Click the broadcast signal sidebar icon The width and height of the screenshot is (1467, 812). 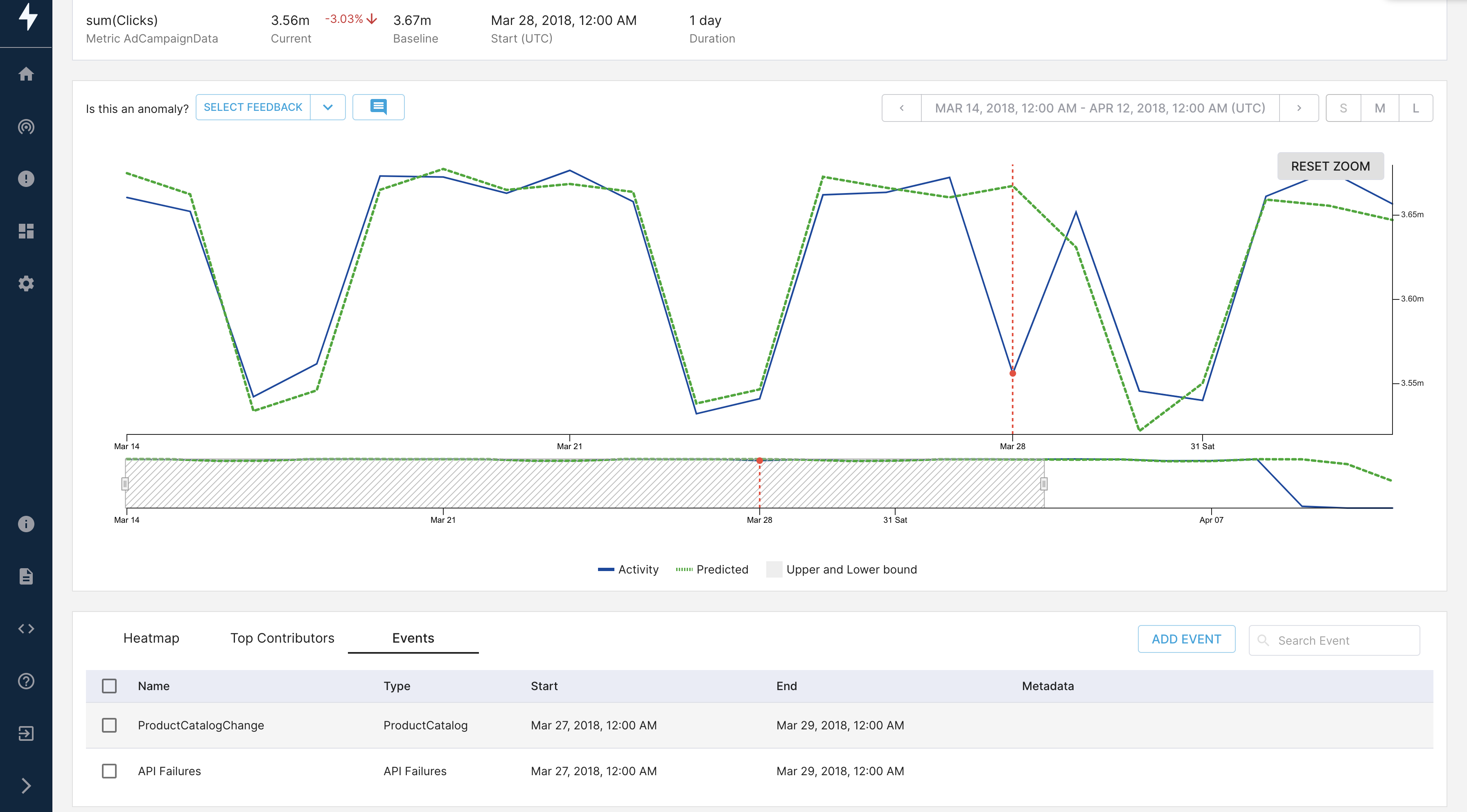pos(26,126)
